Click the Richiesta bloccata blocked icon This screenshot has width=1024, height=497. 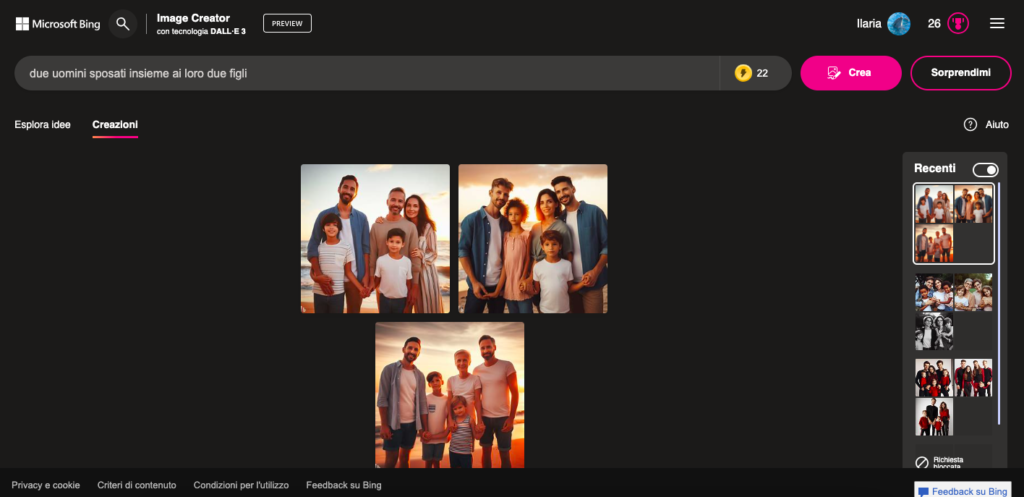tap(922, 462)
